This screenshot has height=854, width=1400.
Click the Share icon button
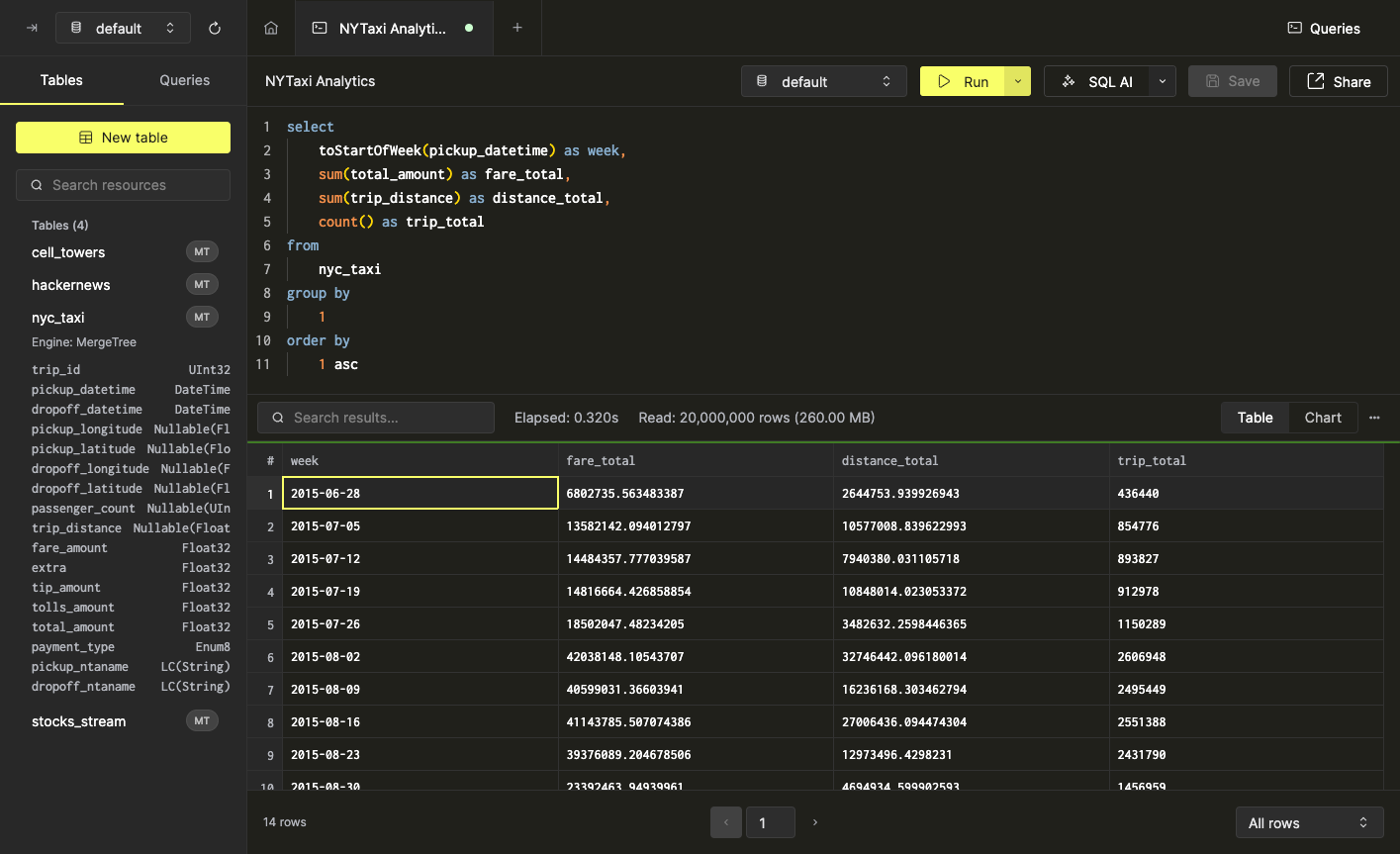pyautogui.click(x=1338, y=81)
